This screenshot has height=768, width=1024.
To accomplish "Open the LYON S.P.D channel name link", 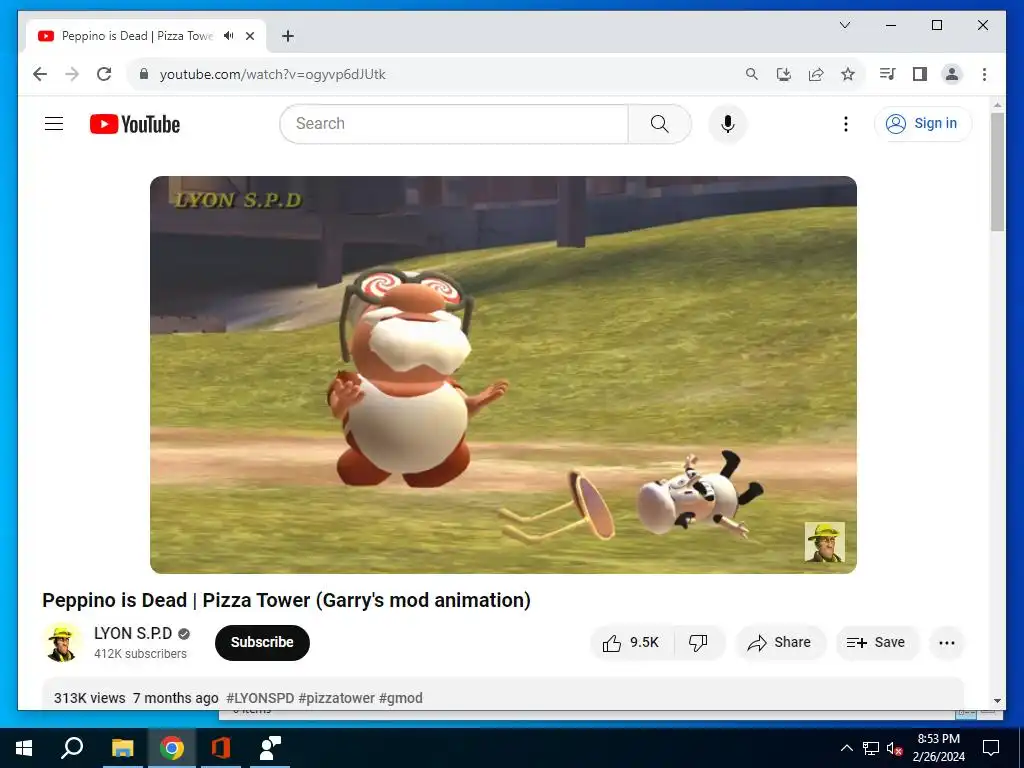I will [x=133, y=633].
